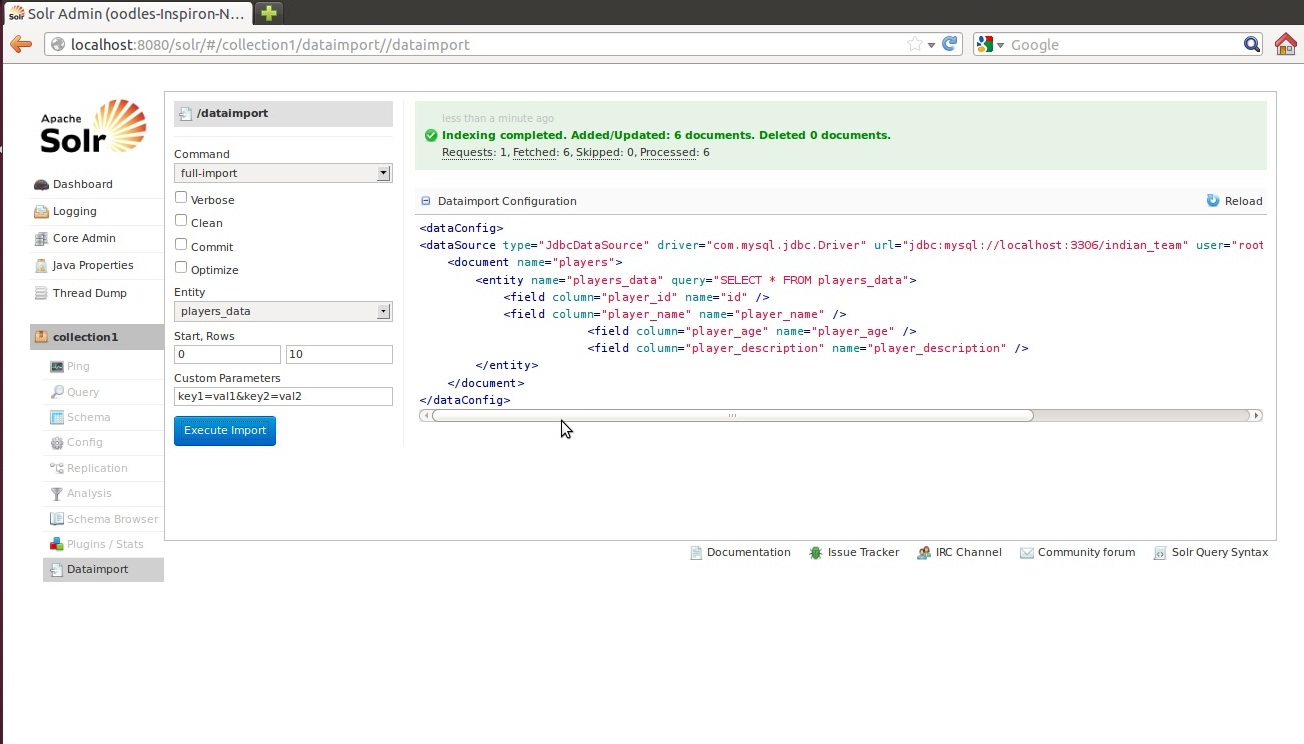
Task: Open the Issue Tracker link
Action: [863, 553]
